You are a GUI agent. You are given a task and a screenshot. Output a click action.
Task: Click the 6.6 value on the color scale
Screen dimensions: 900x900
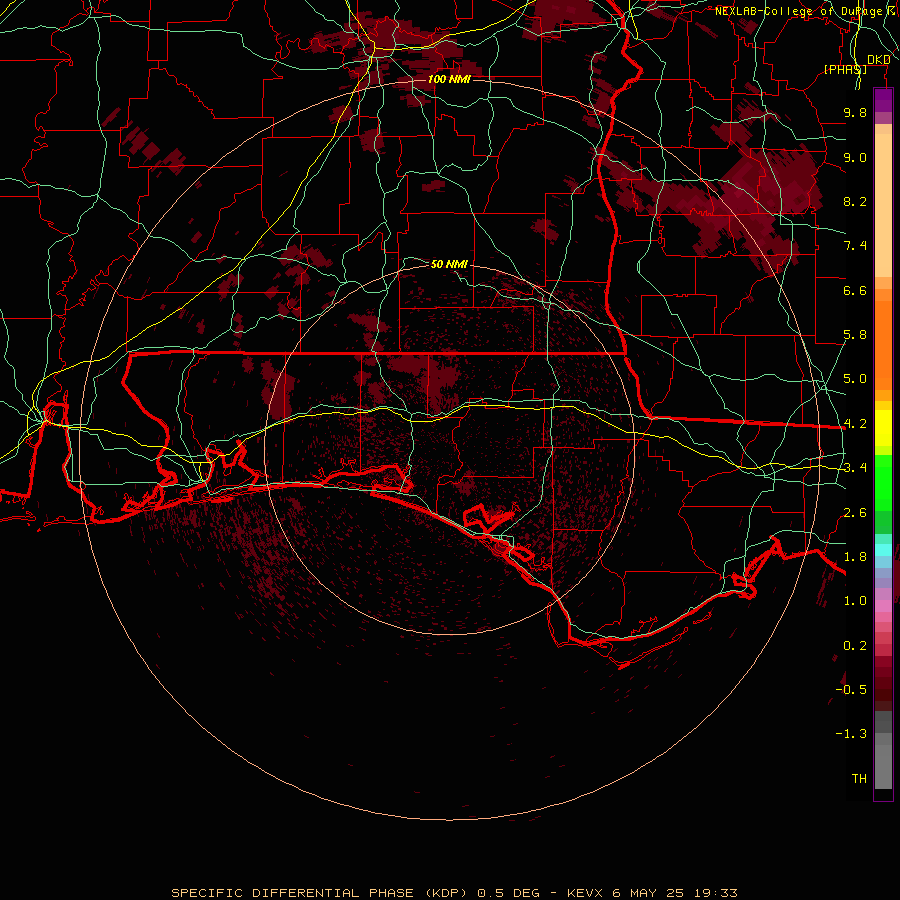tap(855, 290)
